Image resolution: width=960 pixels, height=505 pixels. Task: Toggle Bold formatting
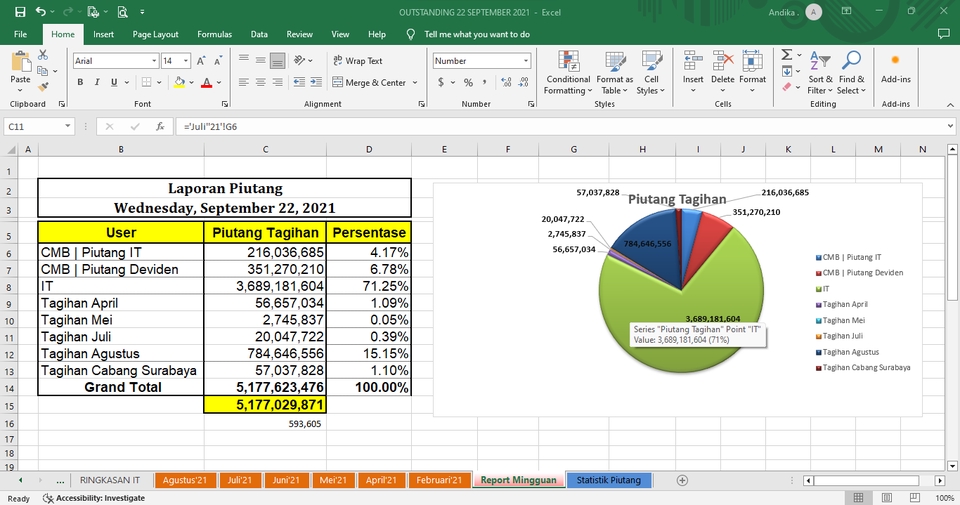pos(80,82)
